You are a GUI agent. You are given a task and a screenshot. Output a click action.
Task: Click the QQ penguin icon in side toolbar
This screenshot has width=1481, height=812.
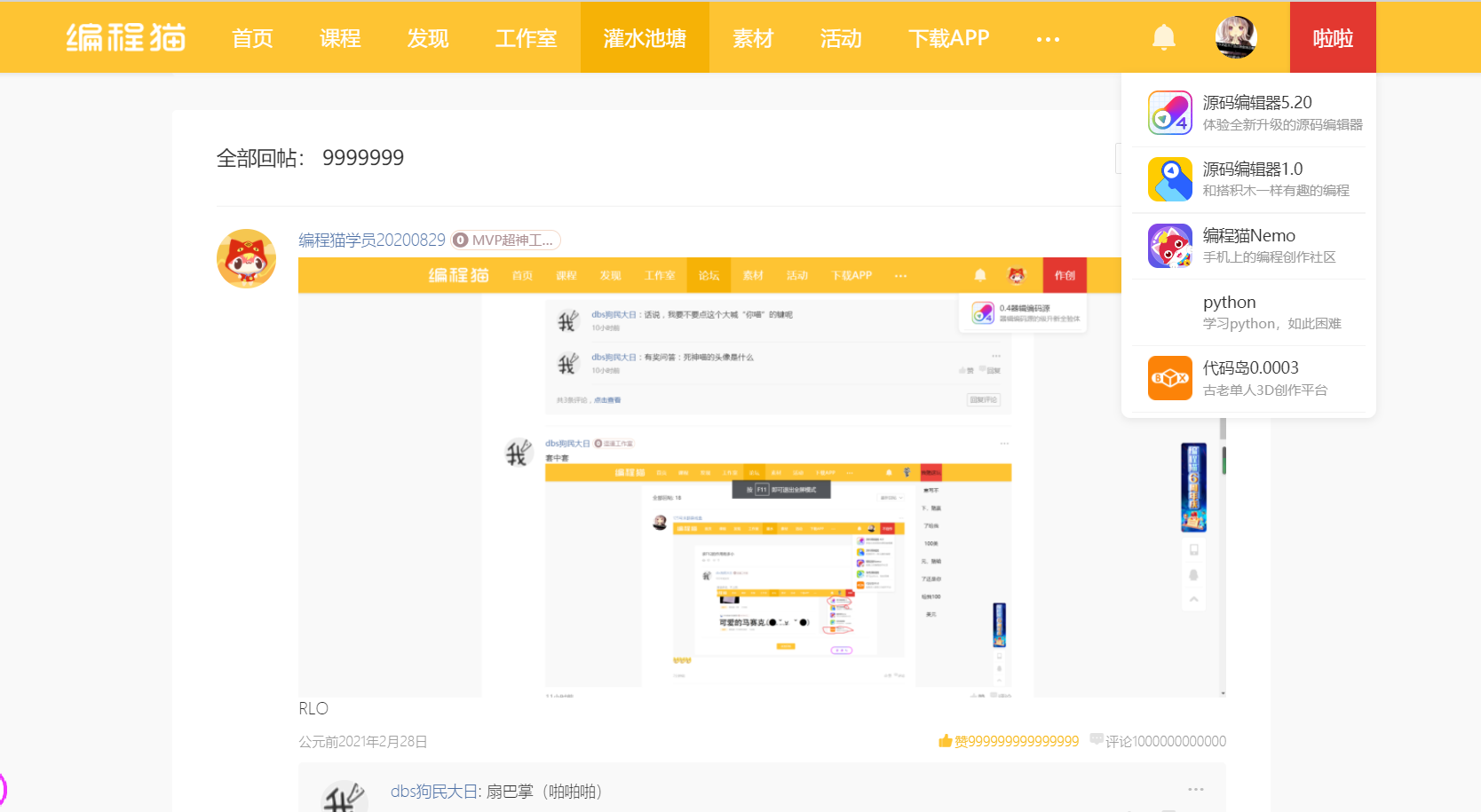click(1194, 575)
